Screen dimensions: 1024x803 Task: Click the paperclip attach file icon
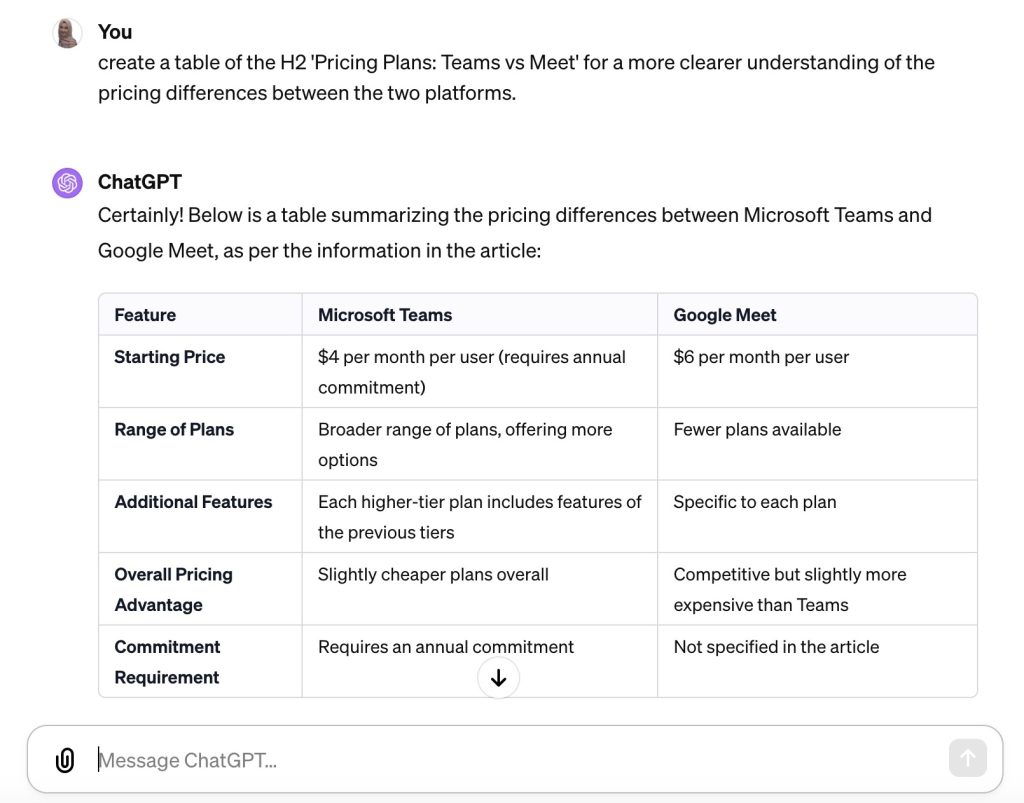[65, 760]
